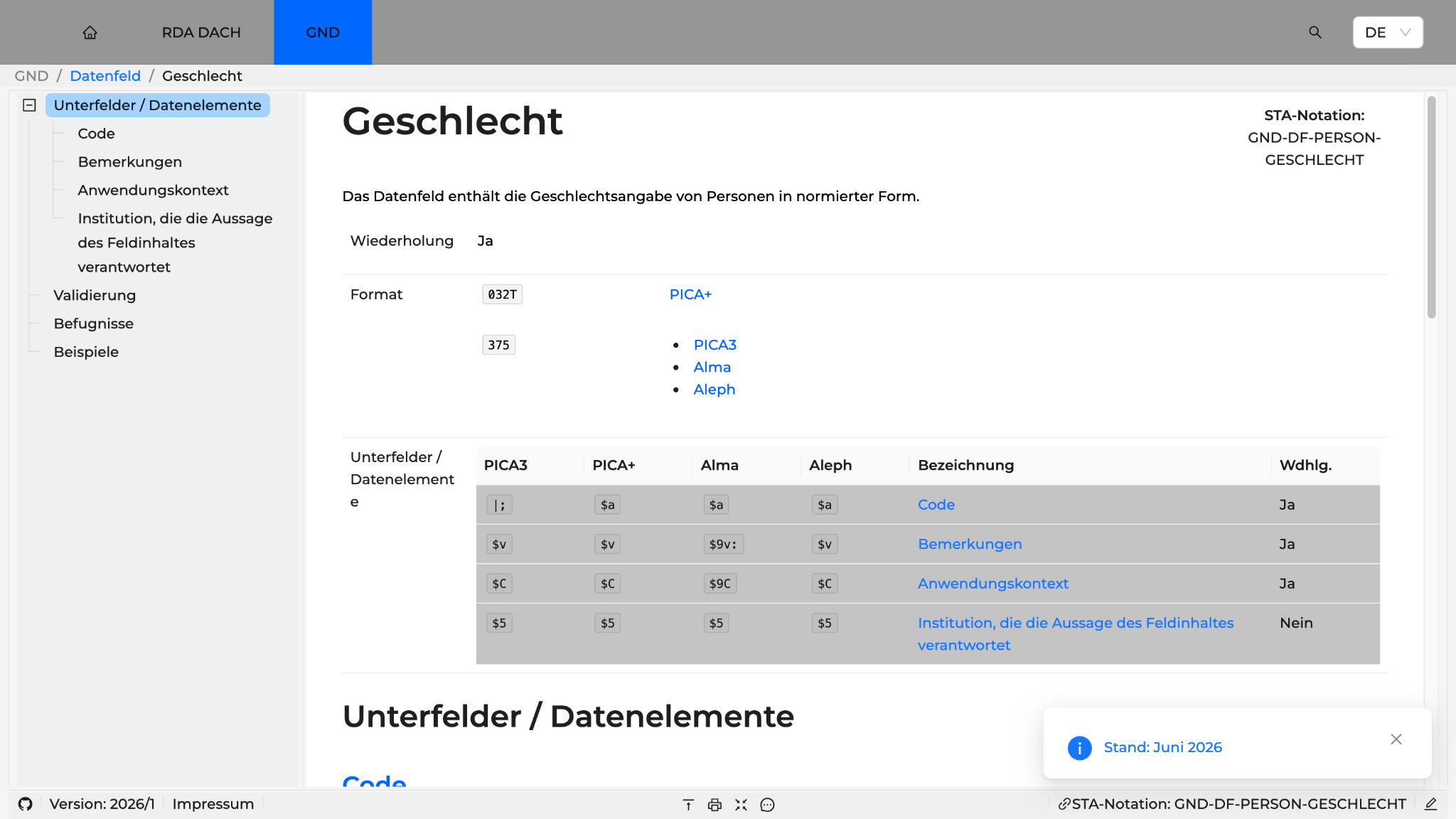Jump to top of page icon

point(688,805)
